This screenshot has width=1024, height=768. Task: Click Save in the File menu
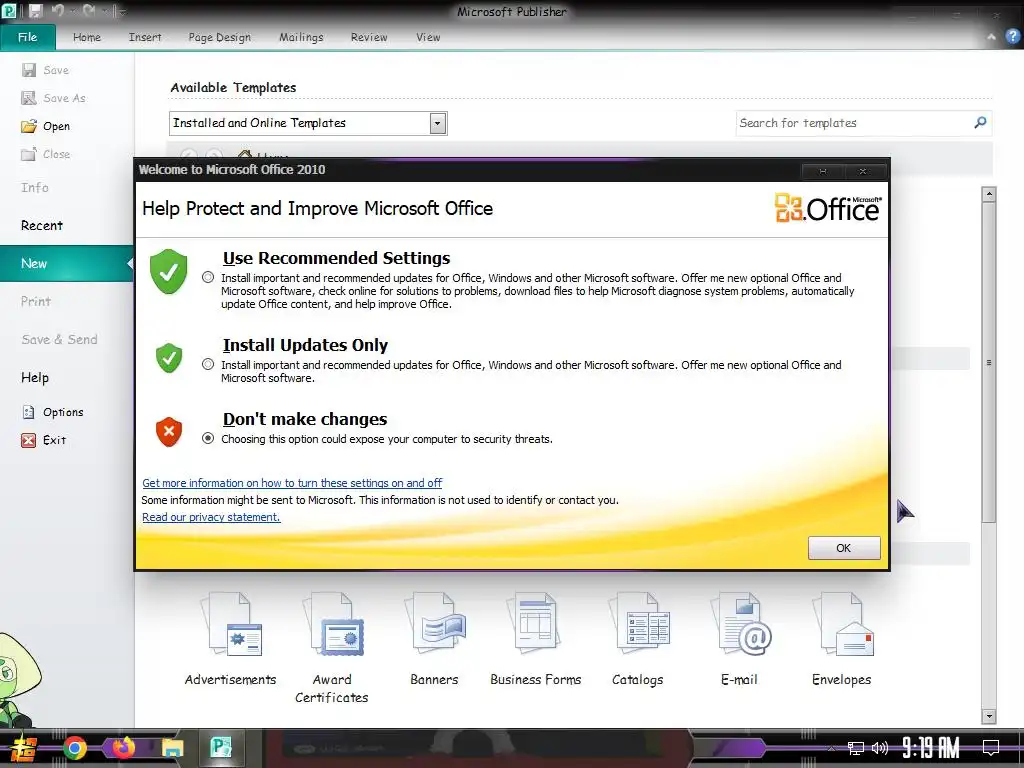tap(46, 70)
